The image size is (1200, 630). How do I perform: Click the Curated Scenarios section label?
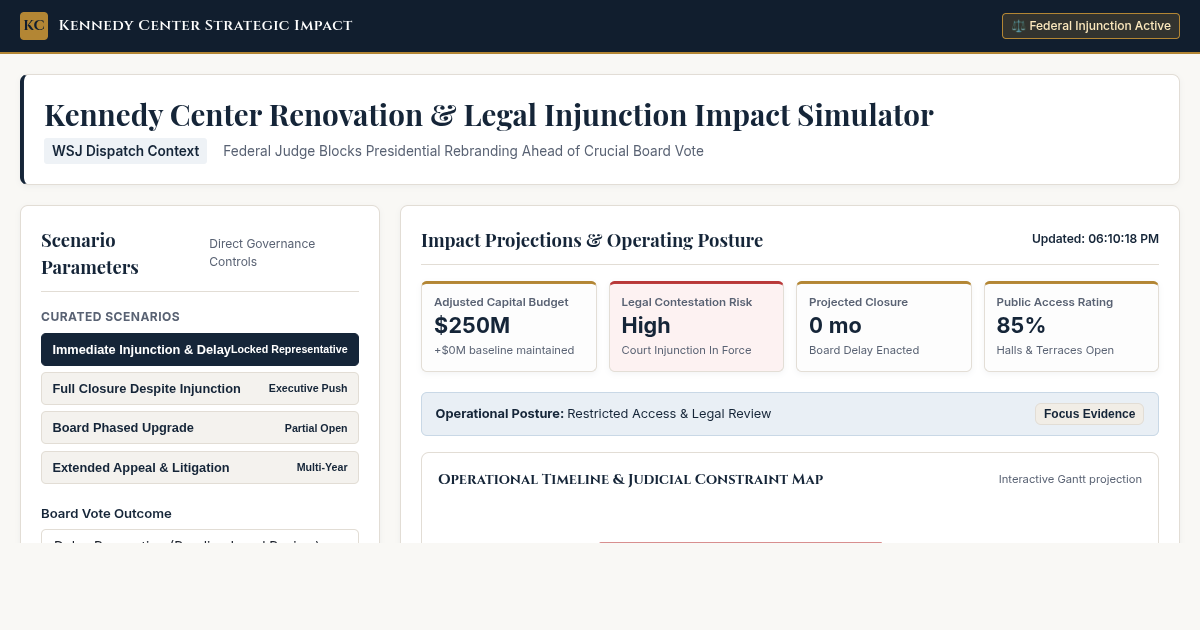[x=110, y=317]
